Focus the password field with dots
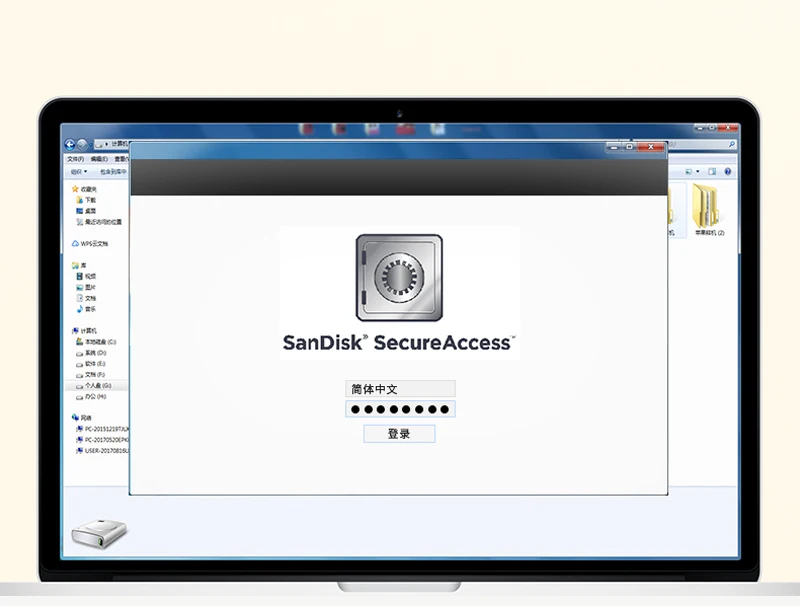Viewport: 800px width, 606px height. click(x=400, y=409)
